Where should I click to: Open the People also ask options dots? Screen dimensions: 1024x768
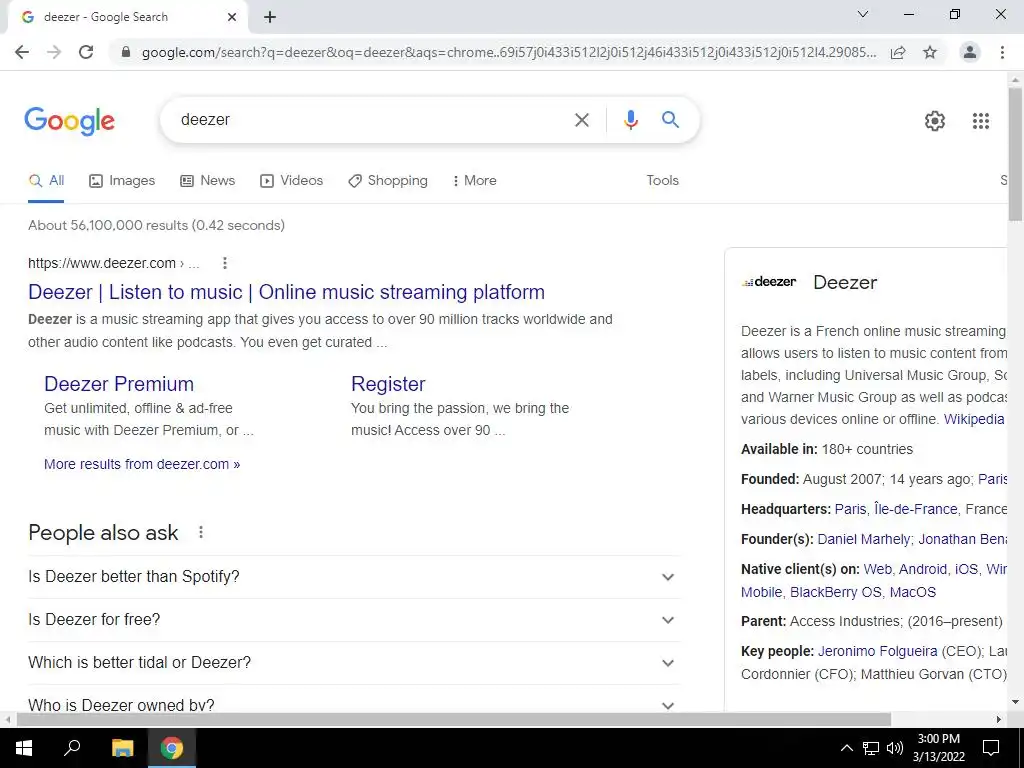201,533
